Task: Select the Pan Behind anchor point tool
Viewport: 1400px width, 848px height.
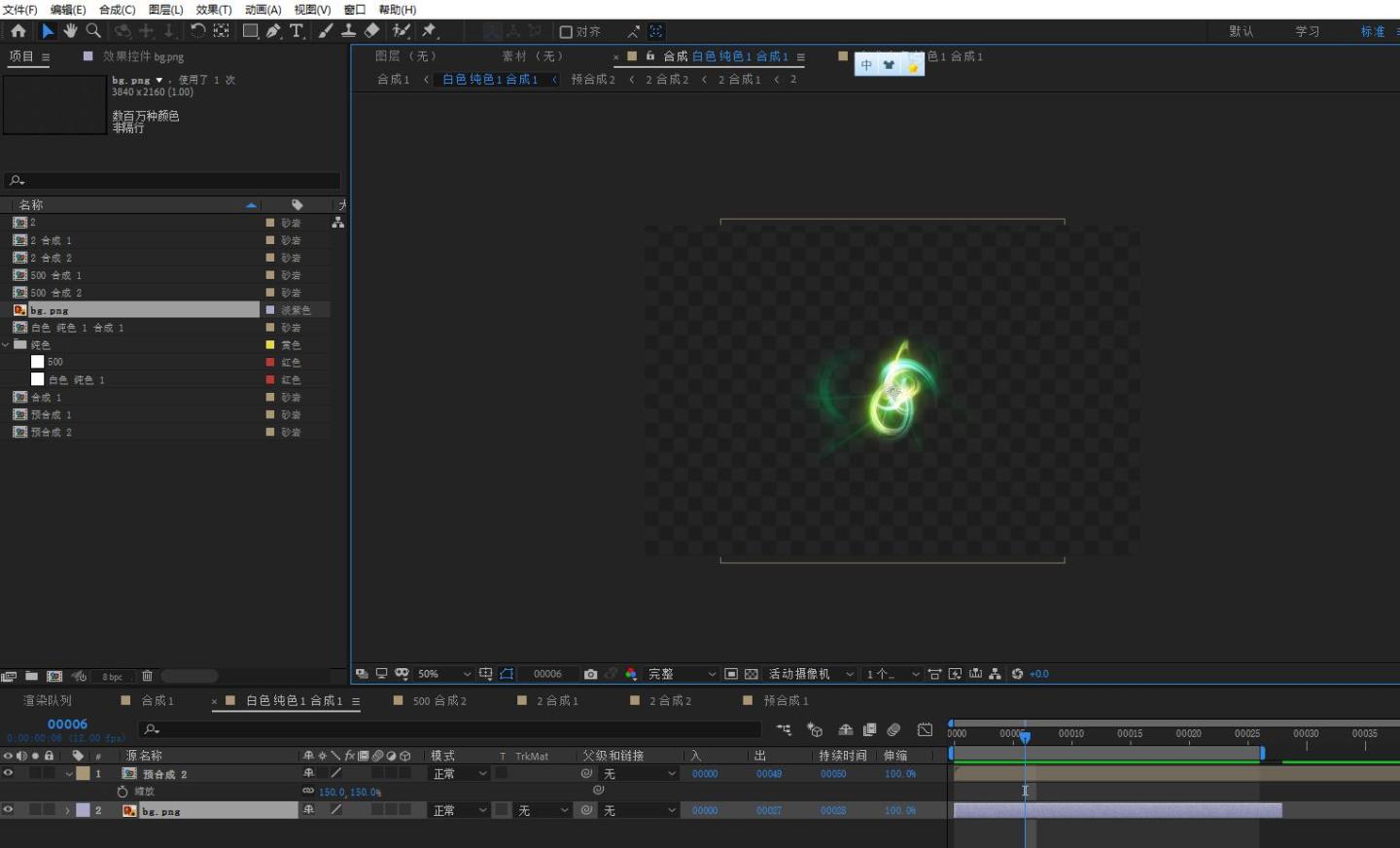Action: pos(221,31)
